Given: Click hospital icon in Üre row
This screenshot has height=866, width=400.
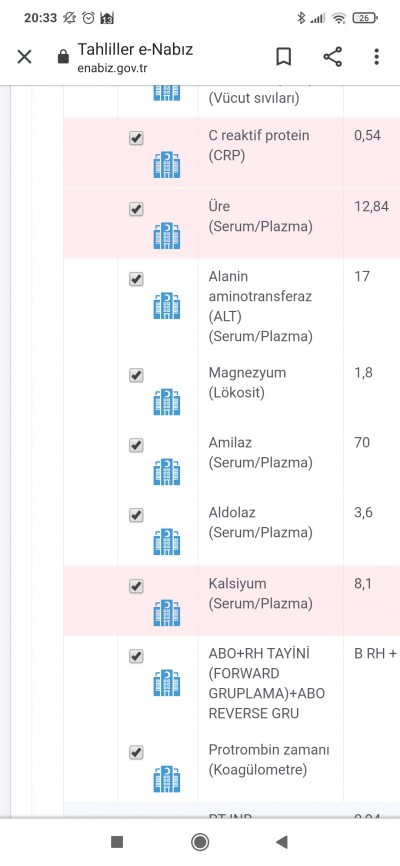Looking at the screenshot, I should click(167, 236).
